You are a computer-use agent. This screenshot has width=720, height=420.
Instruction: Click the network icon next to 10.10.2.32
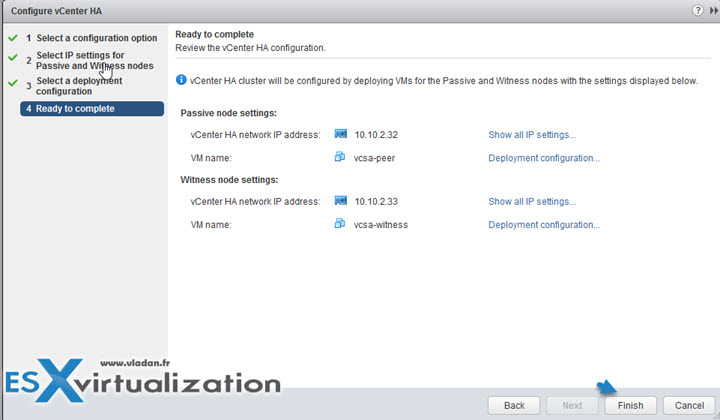[x=341, y=134]
